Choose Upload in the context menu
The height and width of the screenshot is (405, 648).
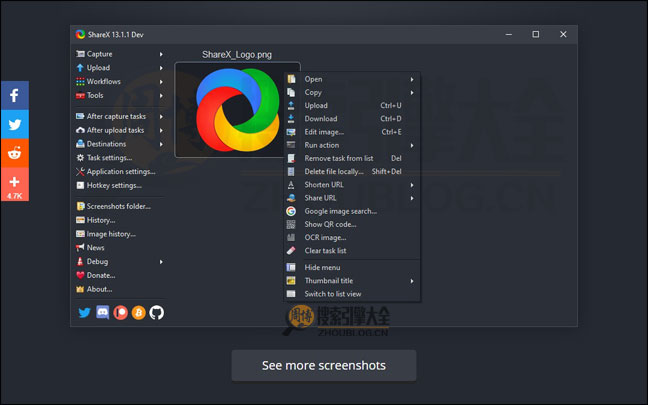coord(352,105)
